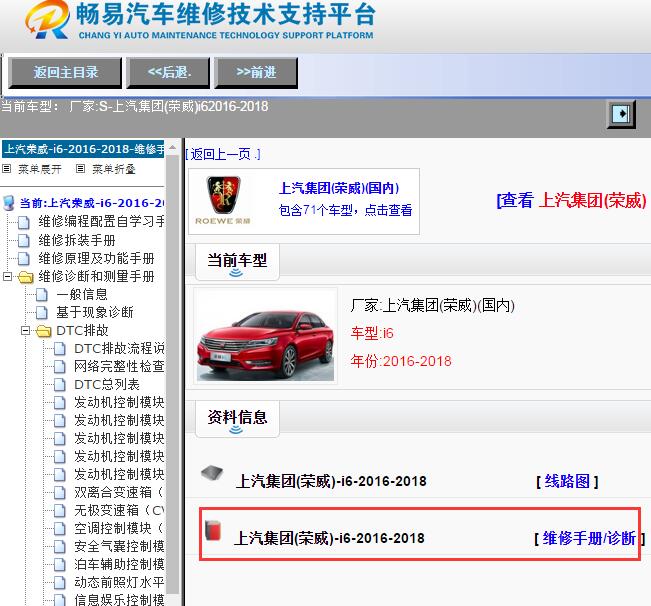Open 泊车辅助控制模 tree item
Screen dimensions: 651x606
tap(119, 564)
